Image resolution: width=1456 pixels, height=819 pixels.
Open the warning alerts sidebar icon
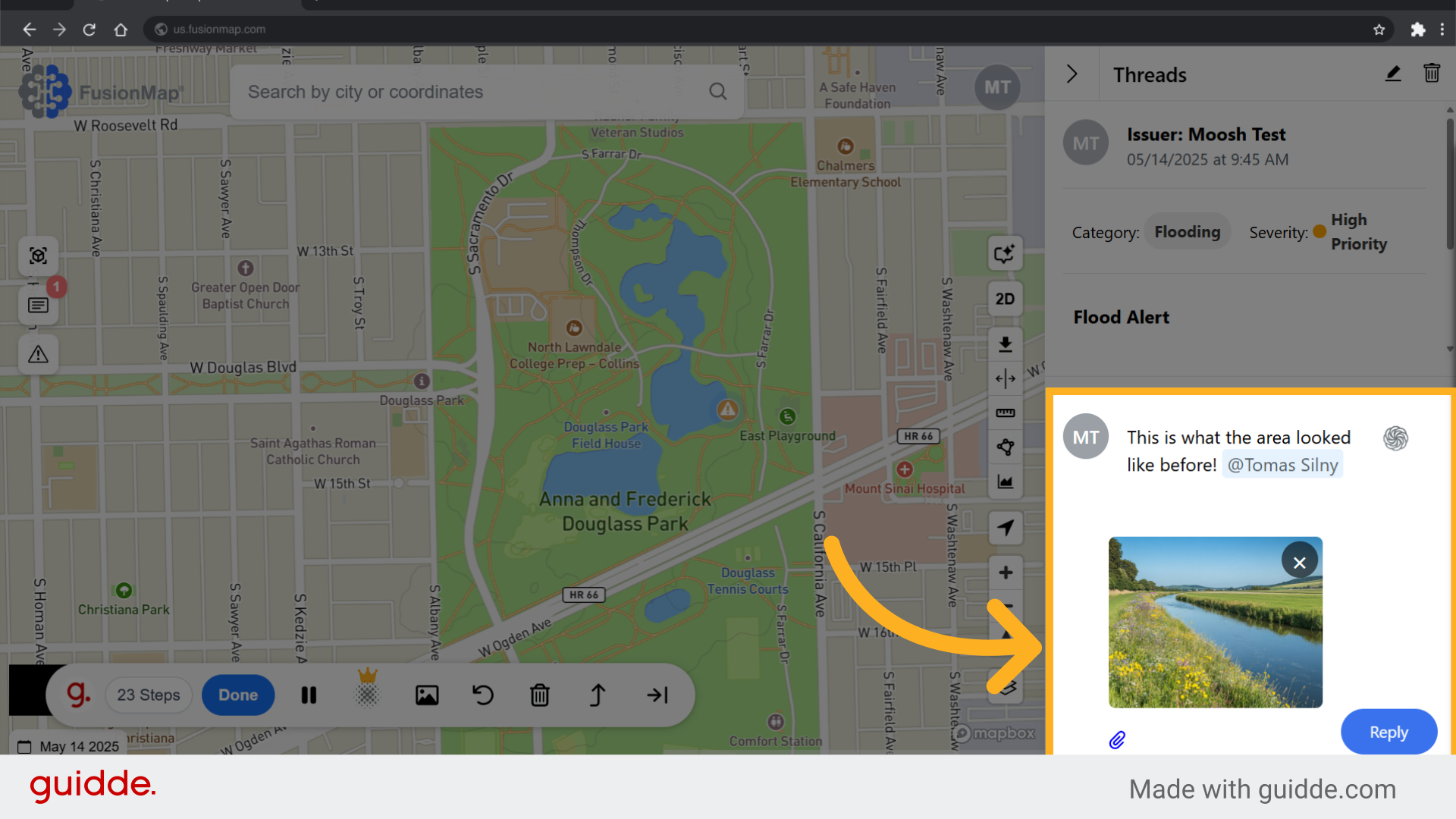[x=39, y=354]
